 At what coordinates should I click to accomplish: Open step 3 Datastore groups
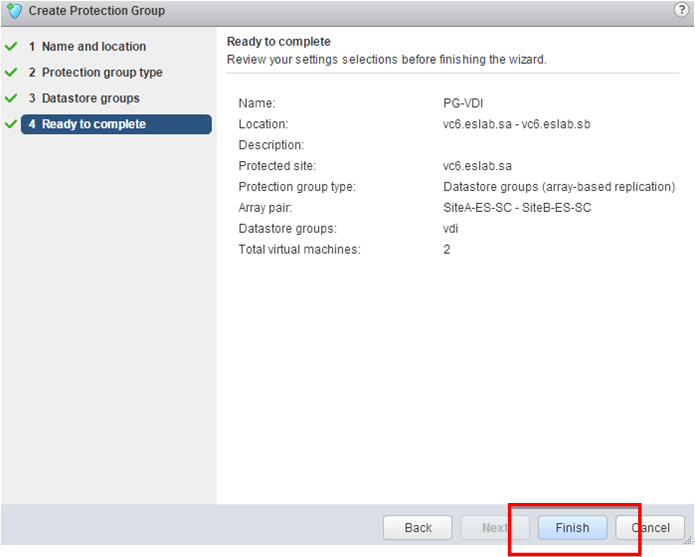pos(90,99)
